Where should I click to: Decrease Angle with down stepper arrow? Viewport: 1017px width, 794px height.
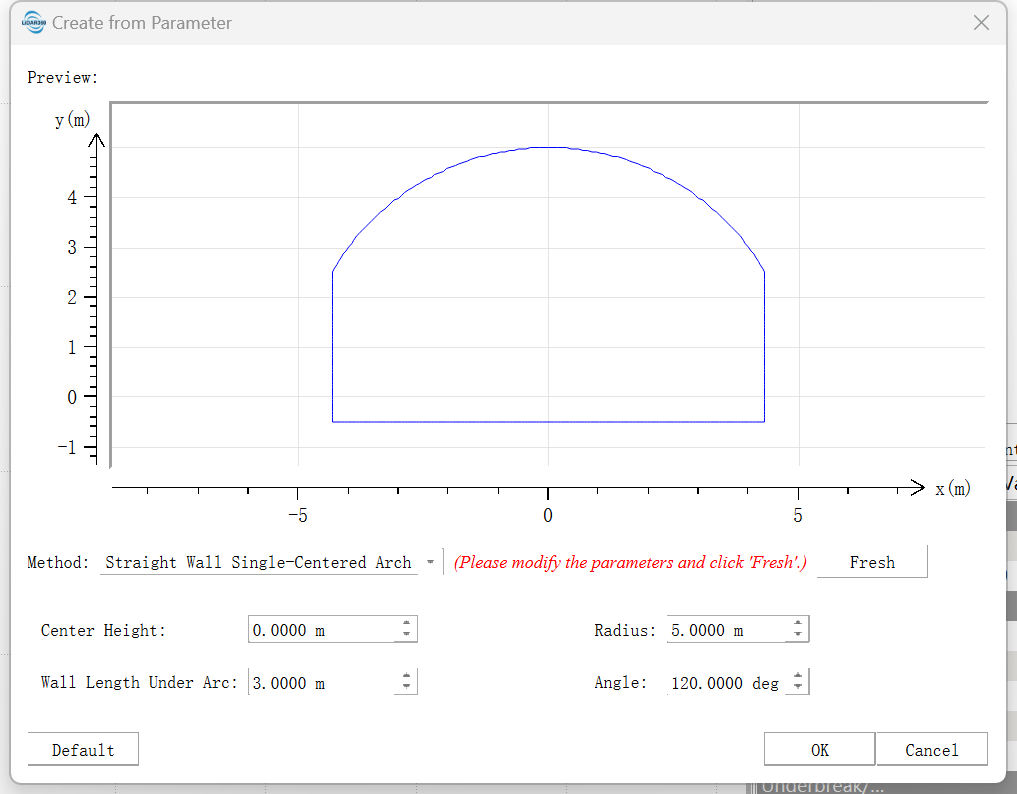(798, 688)
